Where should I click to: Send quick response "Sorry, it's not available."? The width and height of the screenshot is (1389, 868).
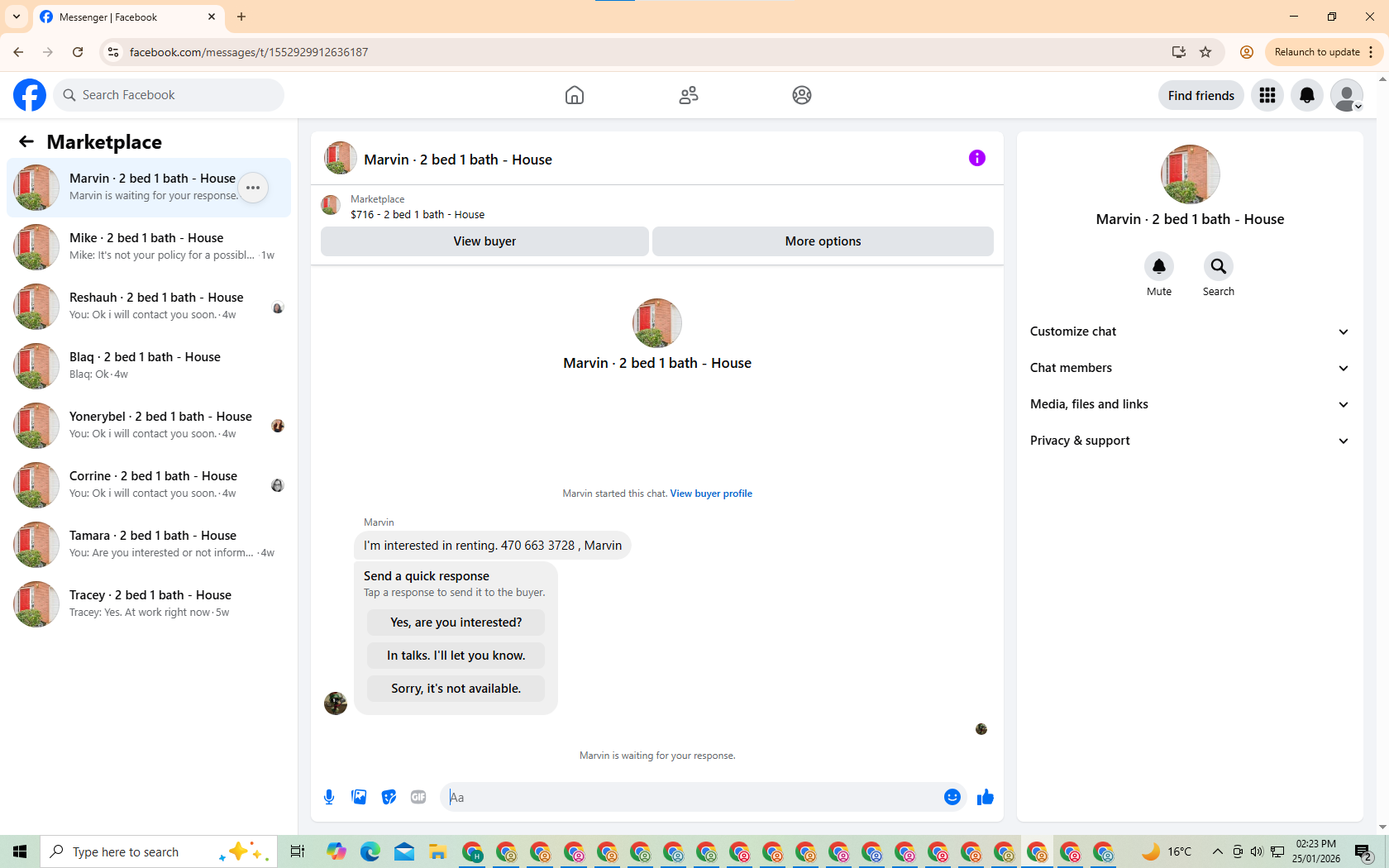click(x=456, y=689)
